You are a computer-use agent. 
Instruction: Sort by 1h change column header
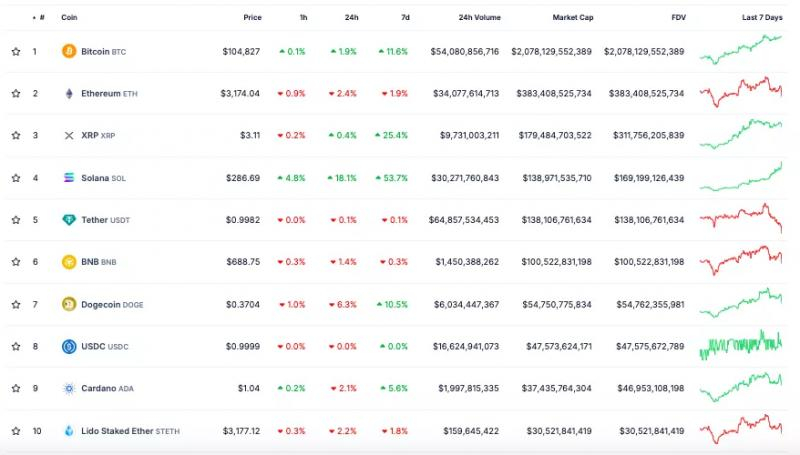303,17
